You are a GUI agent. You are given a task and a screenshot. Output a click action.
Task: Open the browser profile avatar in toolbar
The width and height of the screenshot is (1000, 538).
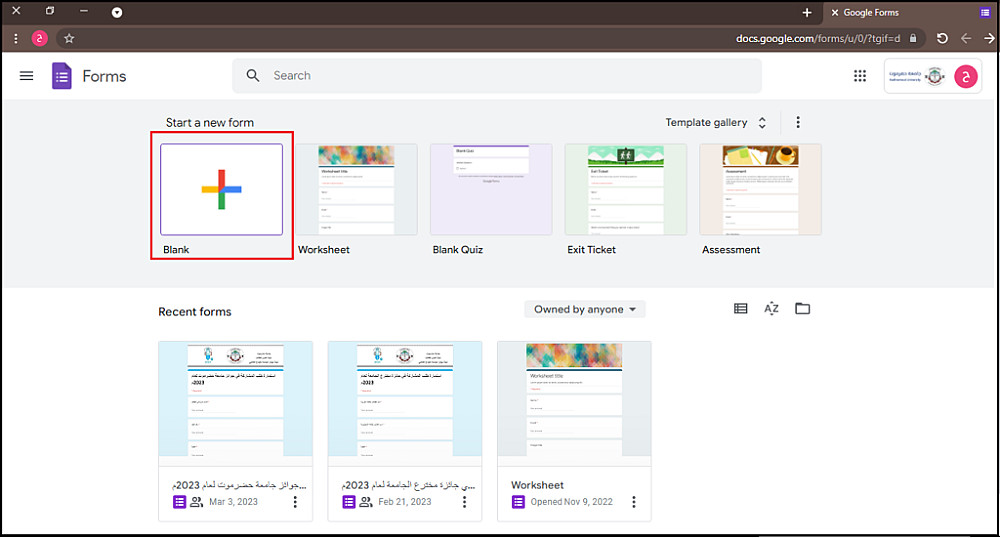pos(40,38)
